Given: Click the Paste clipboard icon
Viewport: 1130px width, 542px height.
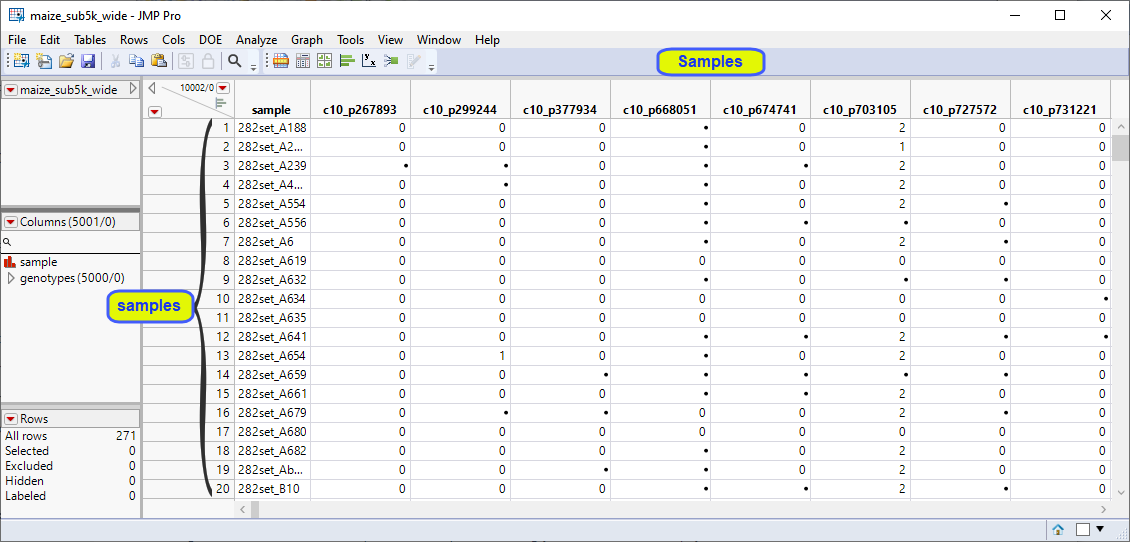Looking at the screenshot, I should [159, 62].
